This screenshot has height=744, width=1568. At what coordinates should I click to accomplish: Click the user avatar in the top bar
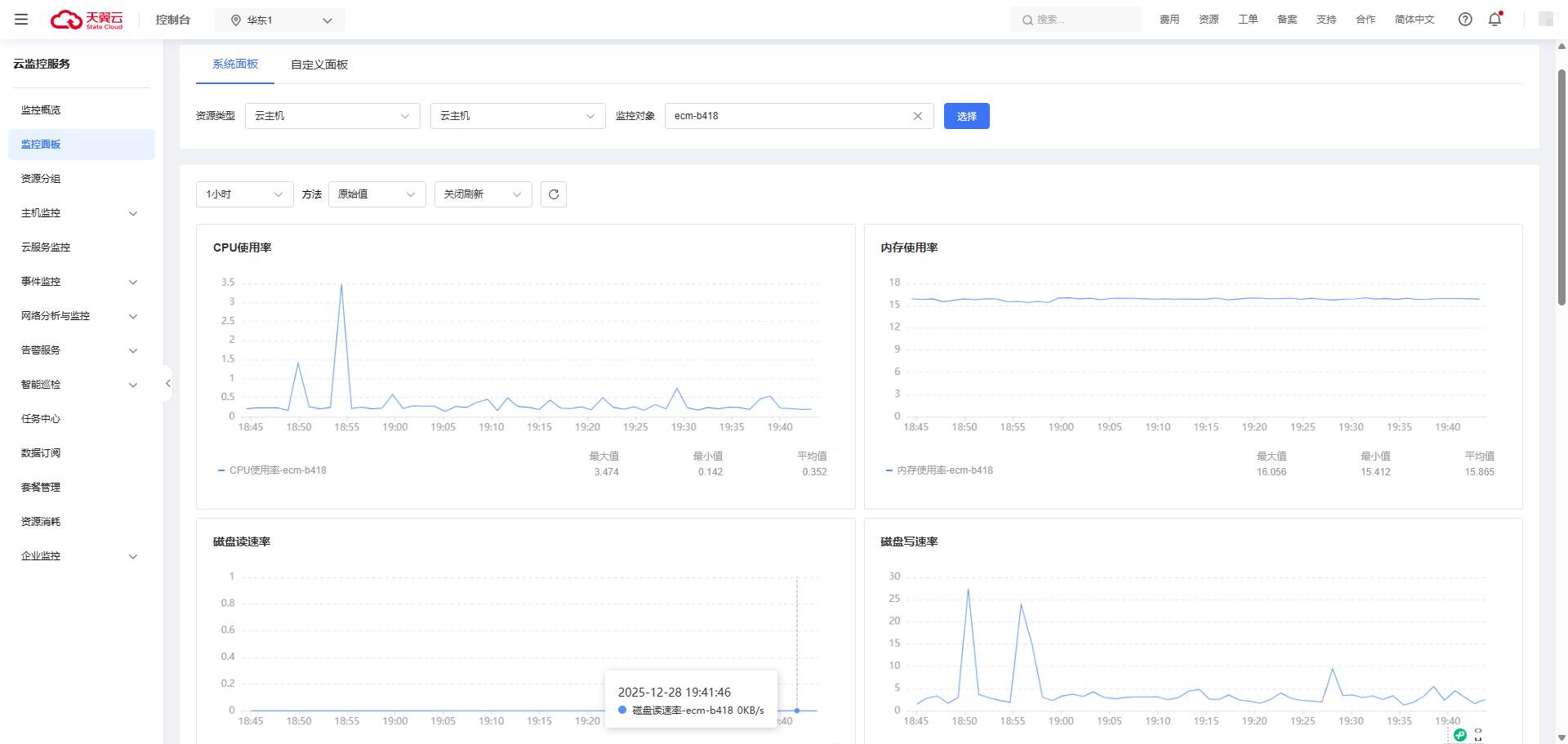point(1545,20)
